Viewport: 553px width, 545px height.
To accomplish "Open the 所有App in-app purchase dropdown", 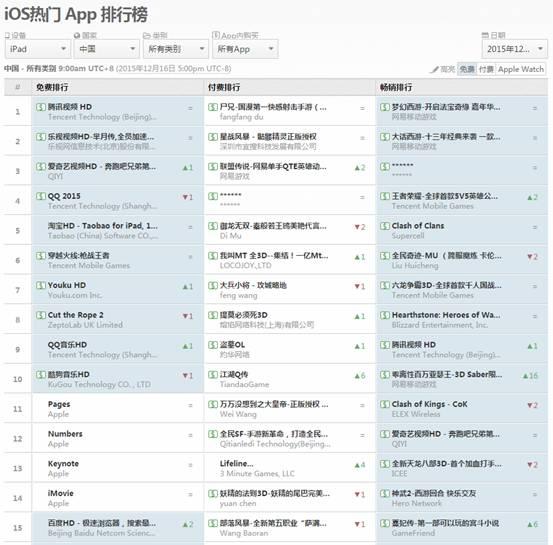I will pyautogui.click(x=245, y=49).
